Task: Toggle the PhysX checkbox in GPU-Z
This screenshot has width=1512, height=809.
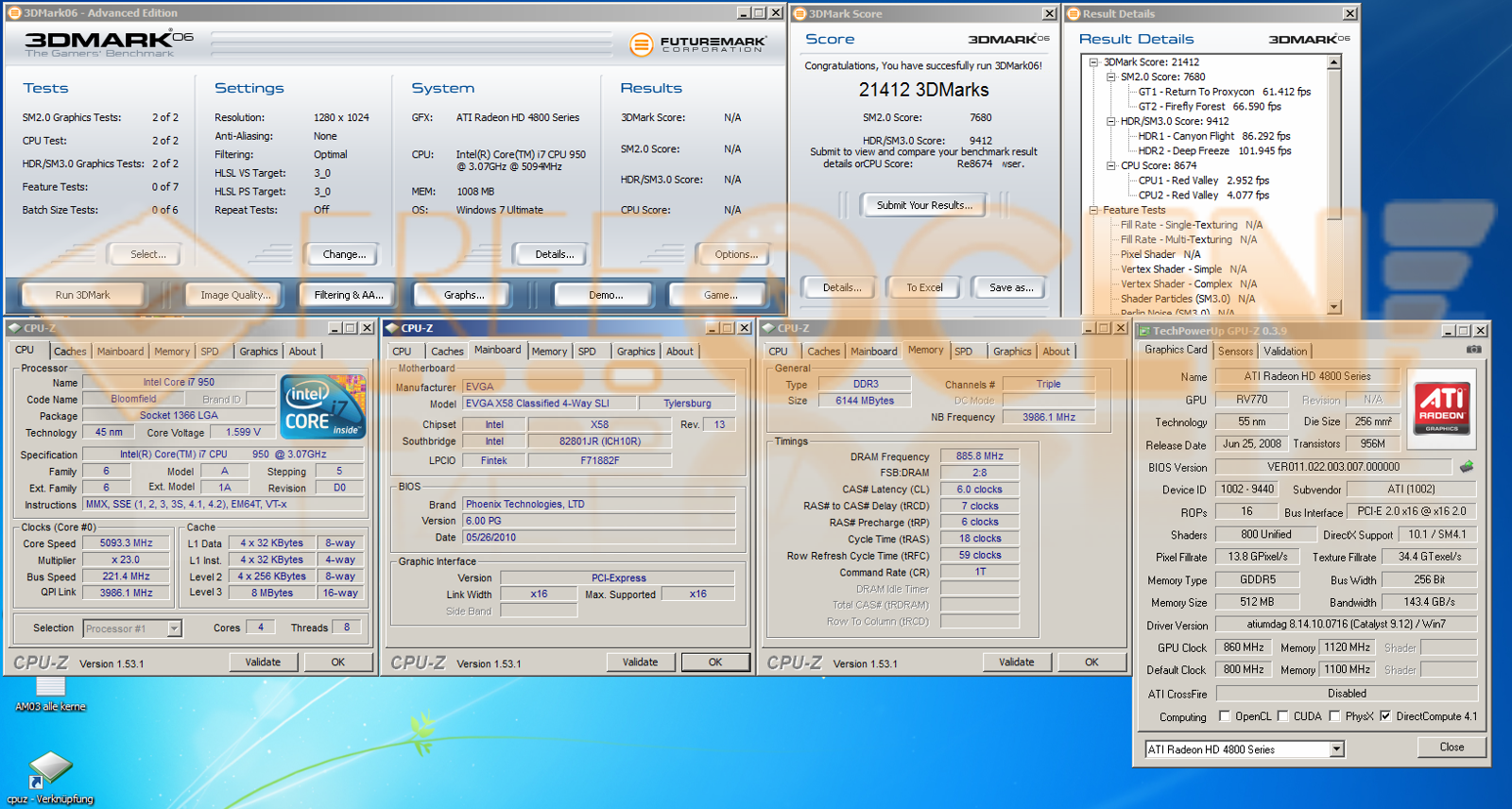Action: point(1334,716)
